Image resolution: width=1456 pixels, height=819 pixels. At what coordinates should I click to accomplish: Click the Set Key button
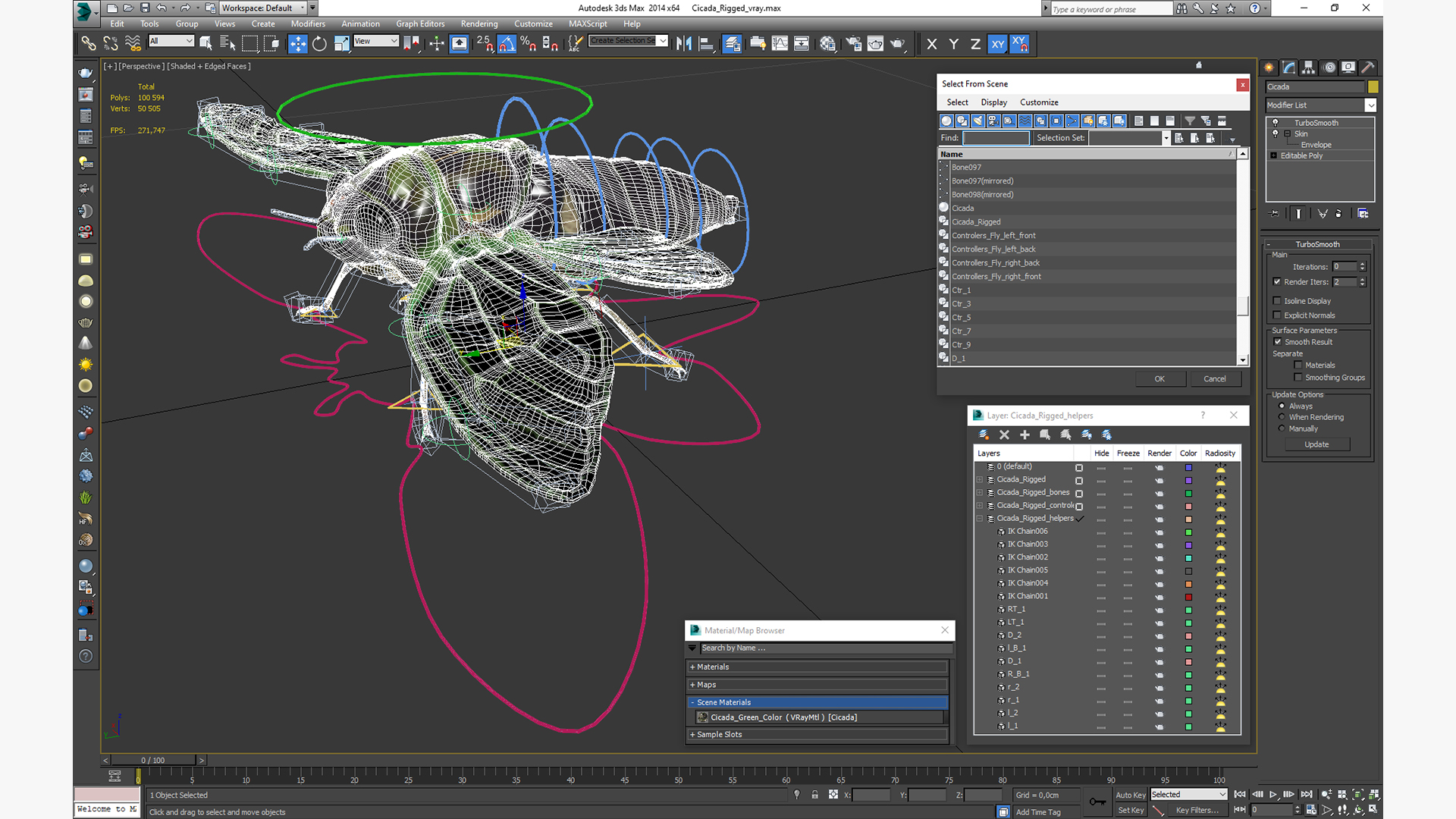1130,811
